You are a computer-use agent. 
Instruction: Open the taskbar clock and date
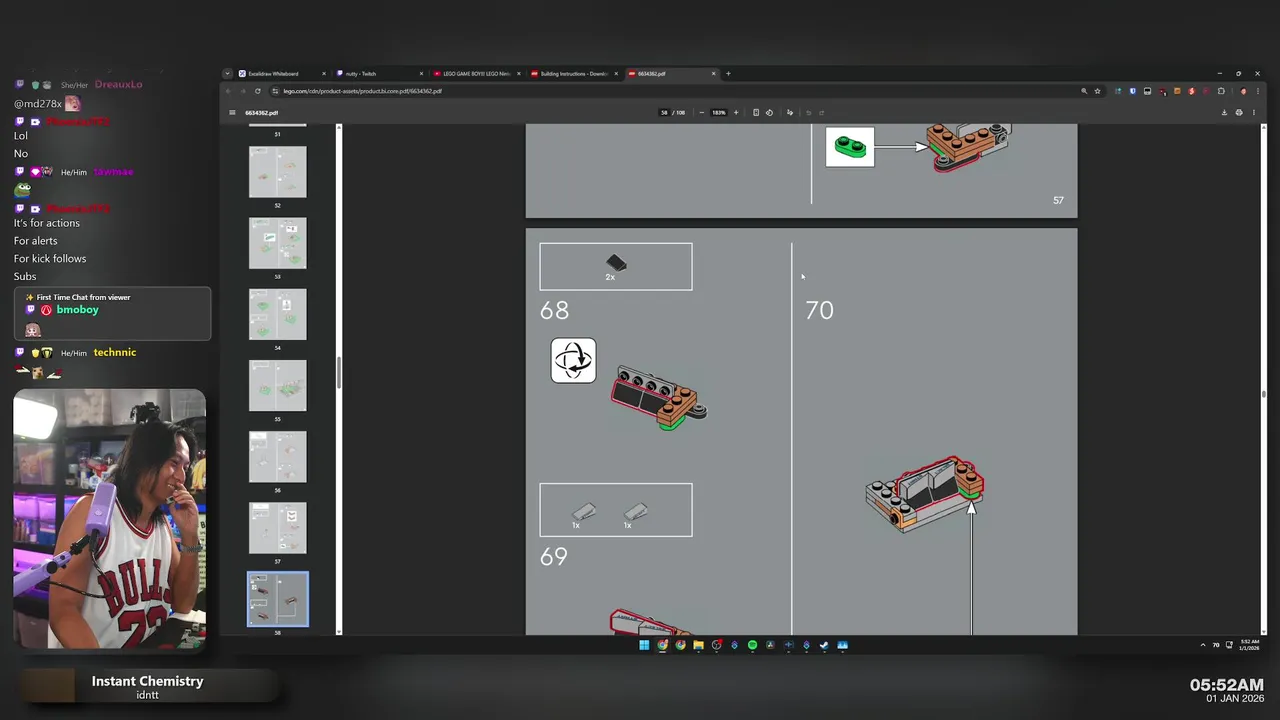pos(1250,645)
